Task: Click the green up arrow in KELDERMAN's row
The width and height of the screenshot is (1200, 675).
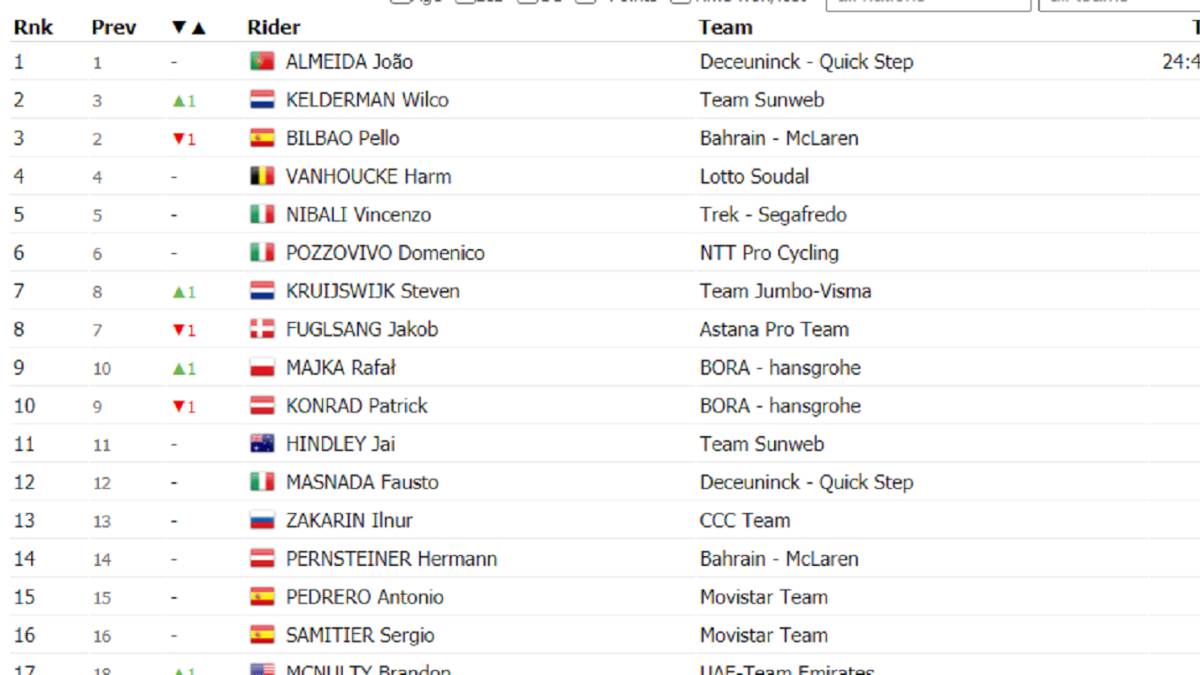Action: coord(178,101)
